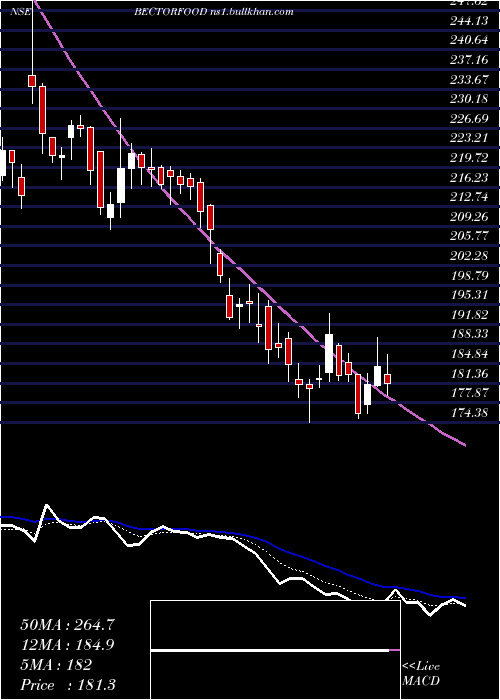Viewport: 500px width, 700px height.
Task: Select the Price : 181.3 readout
Action: coord(67,685)
